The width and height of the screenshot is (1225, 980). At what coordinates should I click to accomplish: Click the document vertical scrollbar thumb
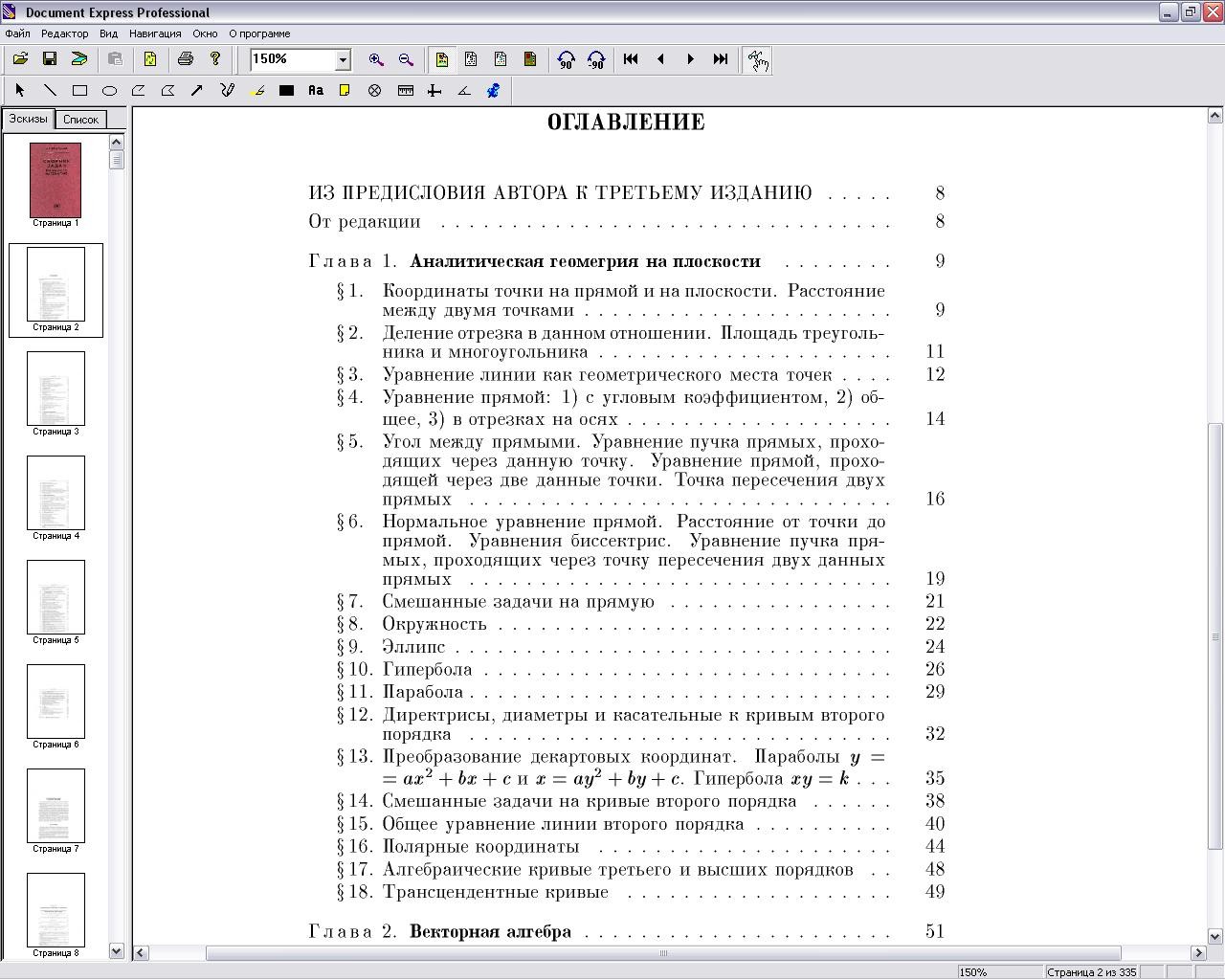1215,636
